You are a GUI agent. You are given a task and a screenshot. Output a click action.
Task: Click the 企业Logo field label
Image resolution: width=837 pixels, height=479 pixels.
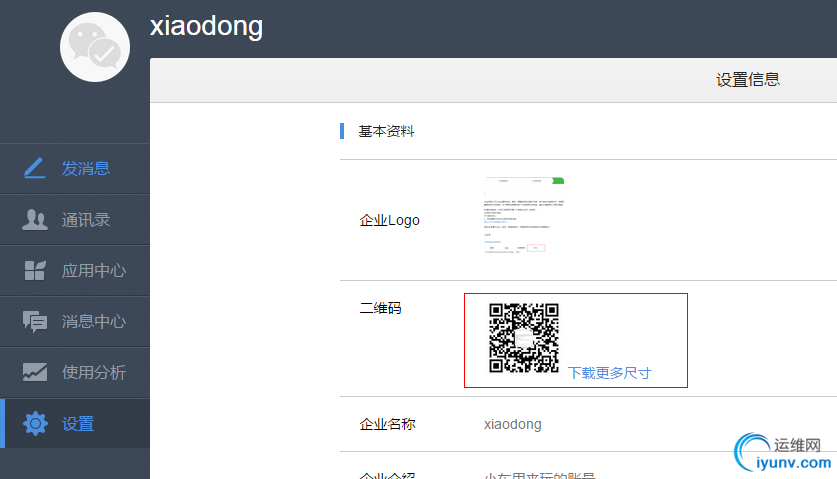pos(389,220)
